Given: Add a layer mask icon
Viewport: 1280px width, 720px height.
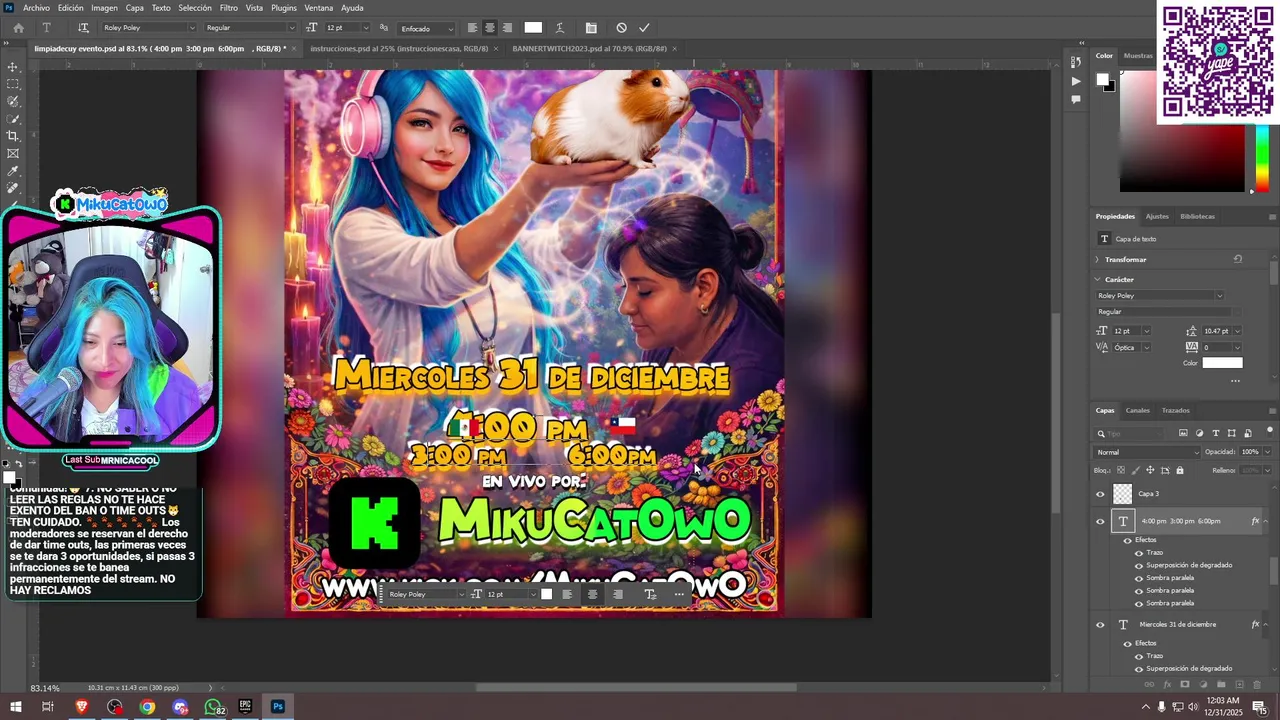Looking at the screenshot, I should click(1185, 685).
